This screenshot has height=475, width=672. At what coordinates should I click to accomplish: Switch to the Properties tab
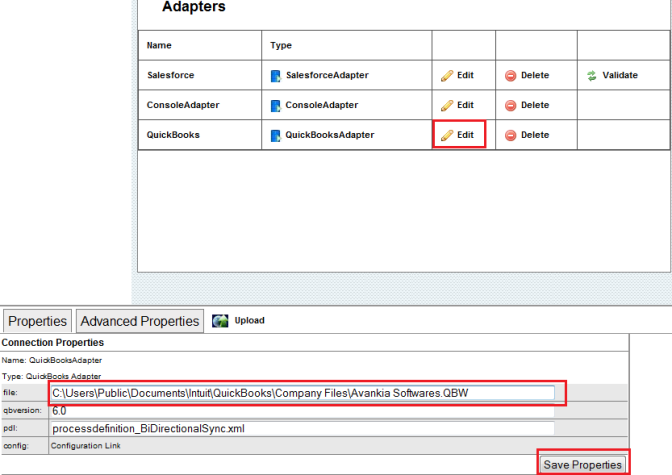(38, 321)
